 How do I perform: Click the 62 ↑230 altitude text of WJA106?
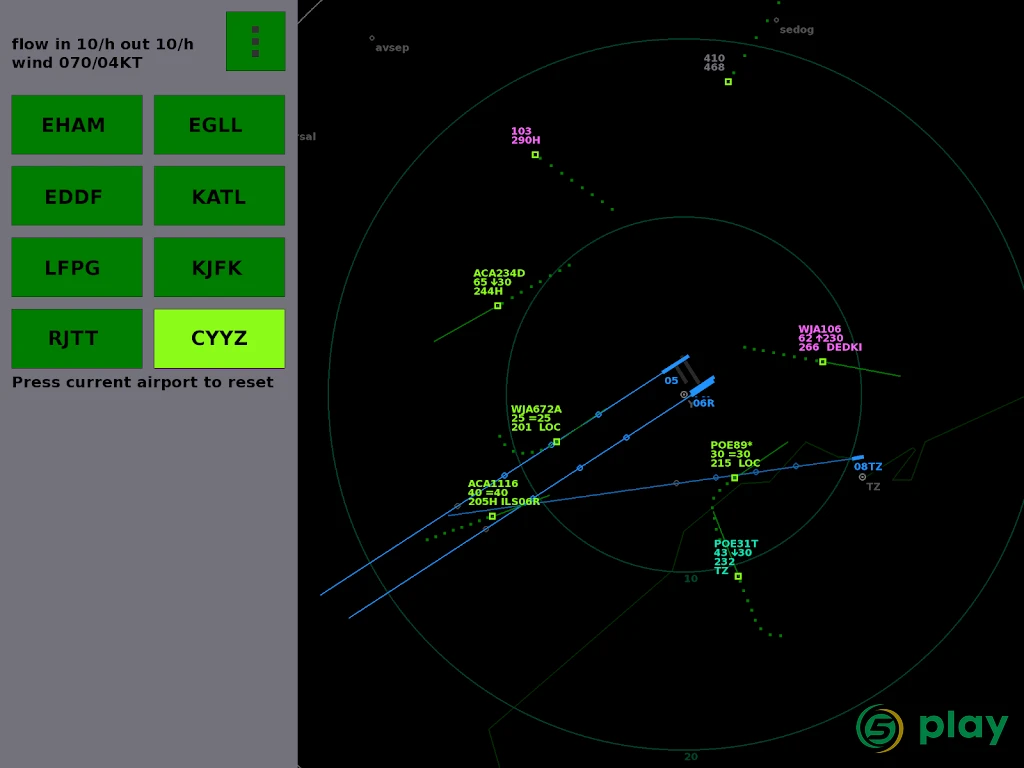tap(821, 338)
